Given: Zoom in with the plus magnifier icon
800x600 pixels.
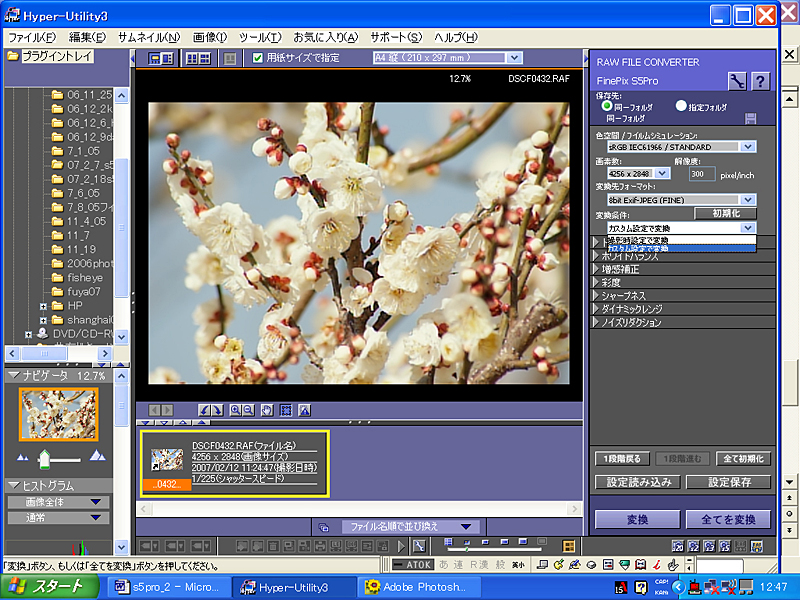Looking at the screenshot, I should click(235, 410).
